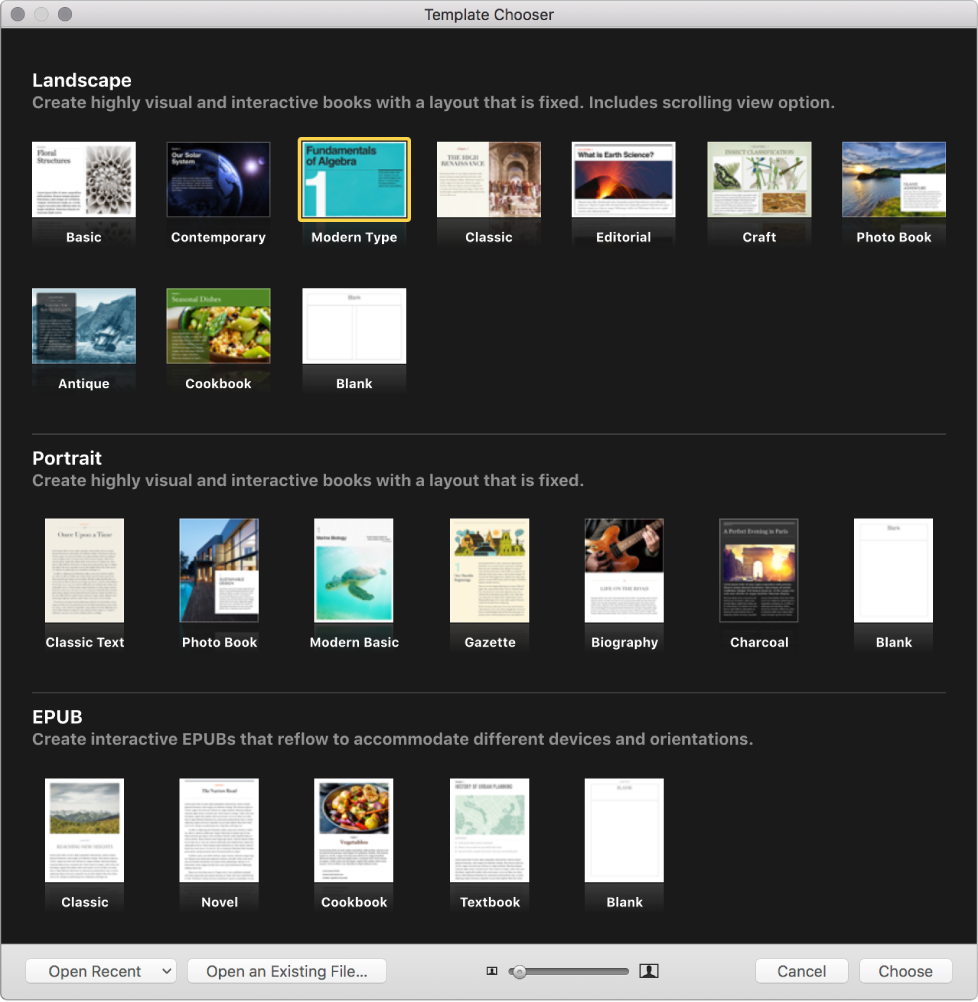Select the Blank portrait template

pyautogui.click(x=894, y=570)
